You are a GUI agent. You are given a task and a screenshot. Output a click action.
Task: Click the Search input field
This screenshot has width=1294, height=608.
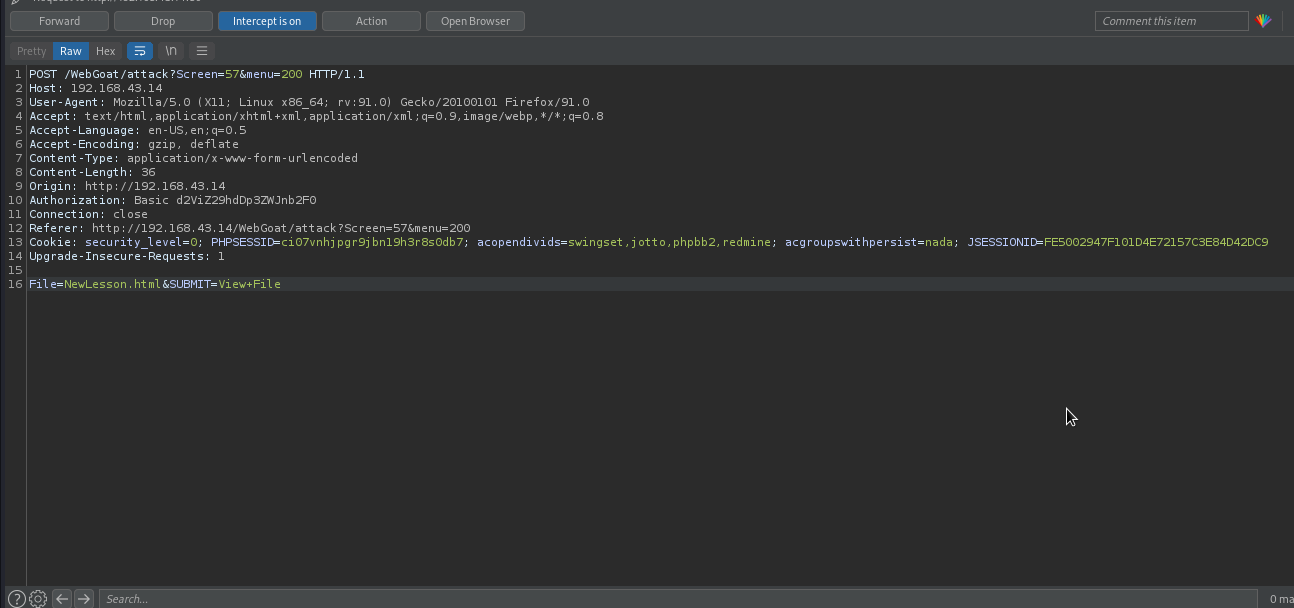(x=677, y=599)
